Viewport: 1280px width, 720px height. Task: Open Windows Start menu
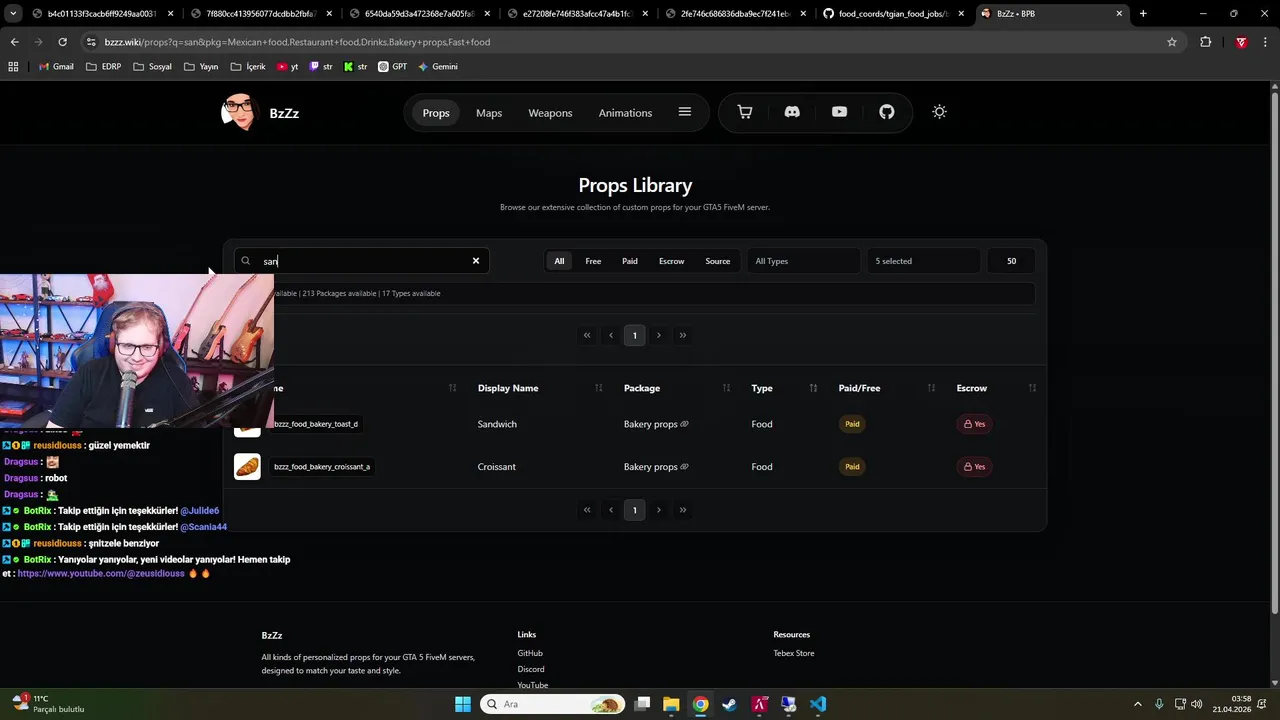(463, 704)
